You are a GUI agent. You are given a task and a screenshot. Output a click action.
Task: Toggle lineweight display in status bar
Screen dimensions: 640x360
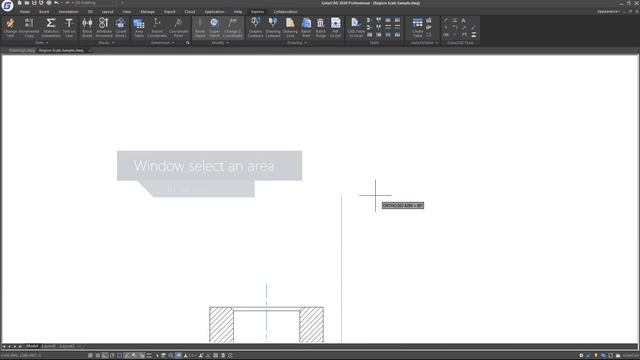point(149,356)
